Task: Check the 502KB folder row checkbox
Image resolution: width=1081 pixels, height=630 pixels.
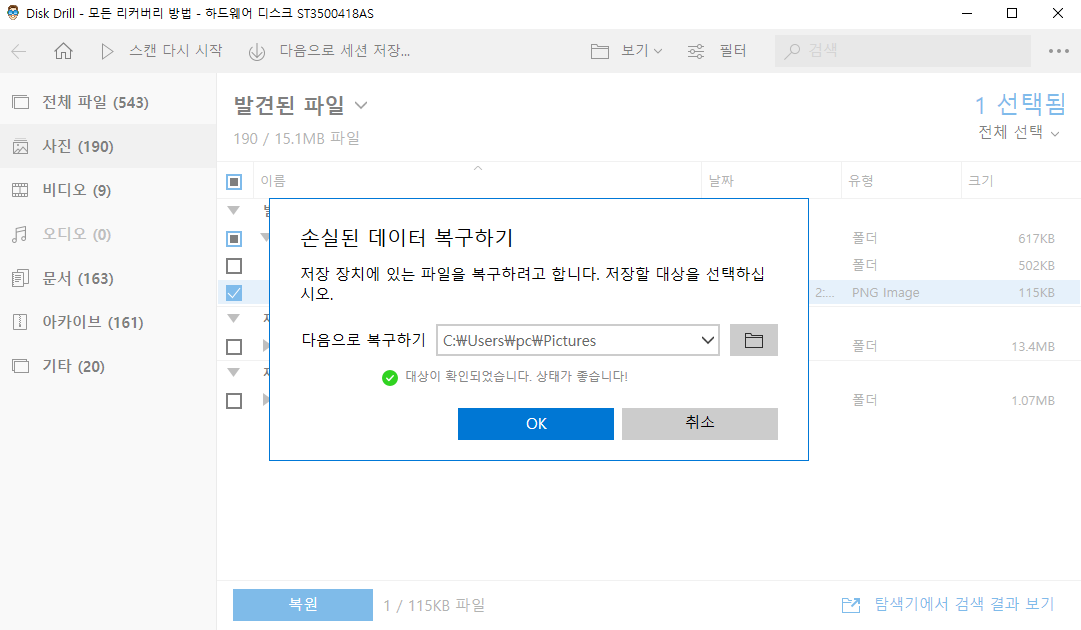Action: click(234, 265)
